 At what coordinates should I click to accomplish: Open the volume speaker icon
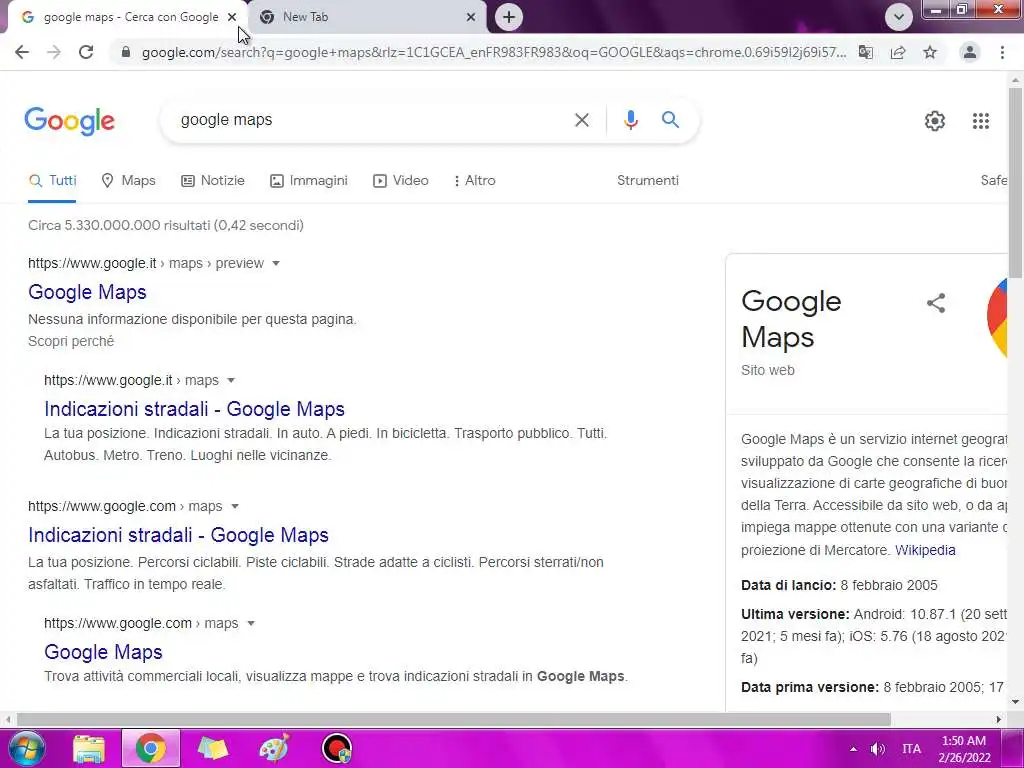coord(878,749)
